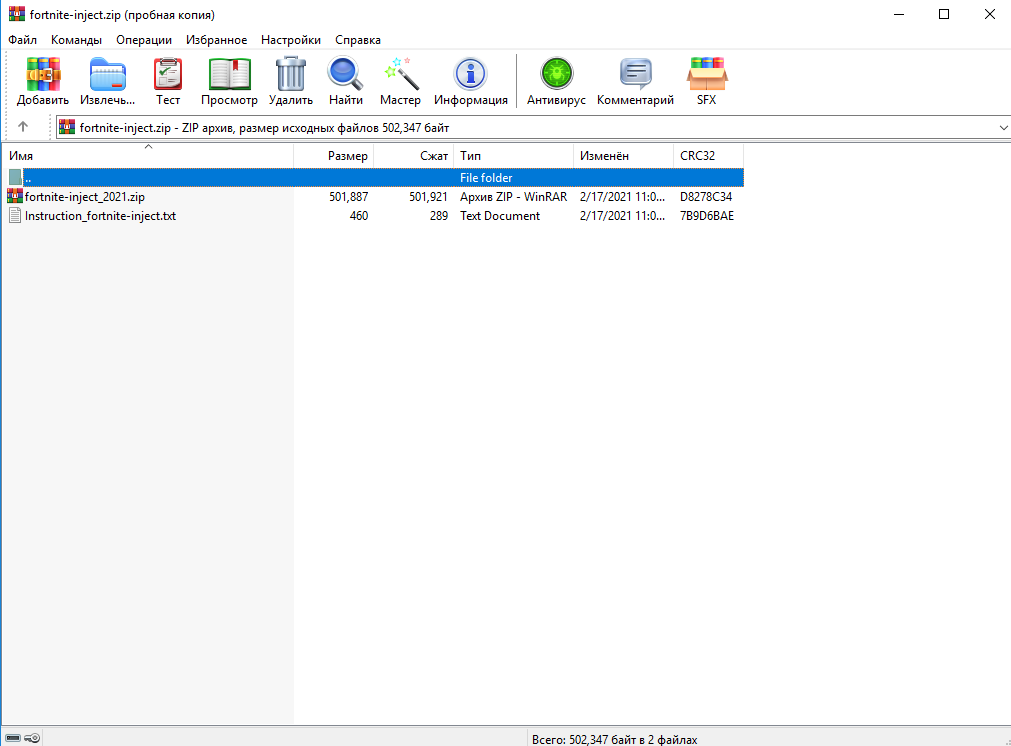Click the key password icon in status bar
Screen dimensions: 1011x746
32,738
